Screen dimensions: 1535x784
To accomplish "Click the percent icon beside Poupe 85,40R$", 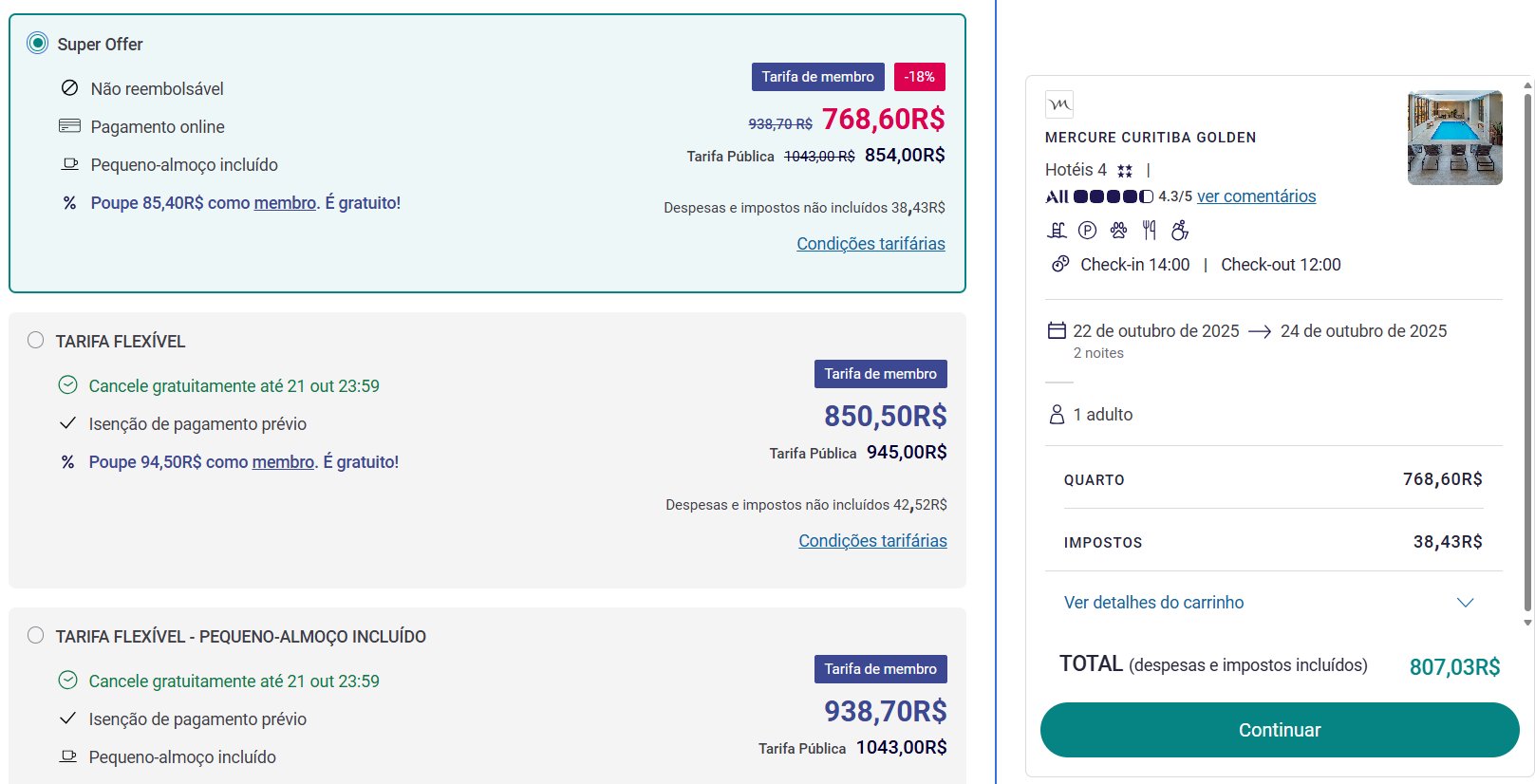I will click(x=69, y=203).
